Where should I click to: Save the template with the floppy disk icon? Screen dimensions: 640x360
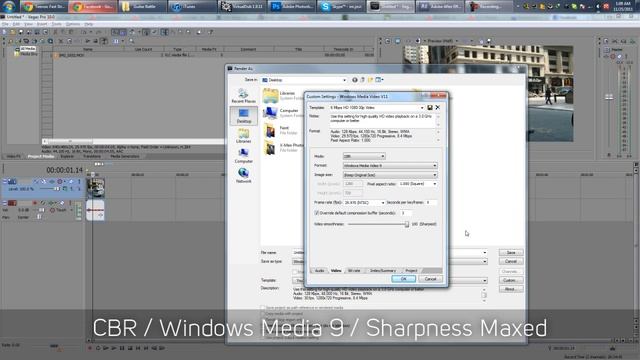point(430,107)
